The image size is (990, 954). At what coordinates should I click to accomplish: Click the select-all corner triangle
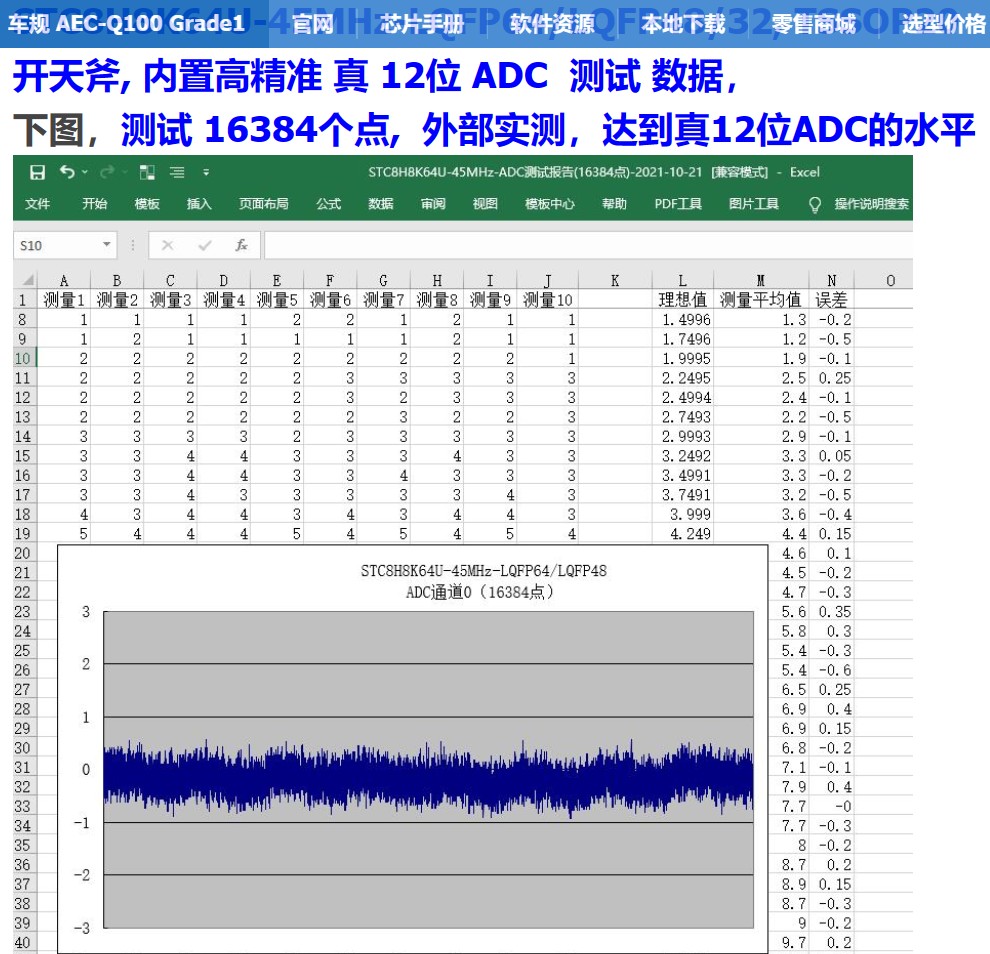point(26,280)
